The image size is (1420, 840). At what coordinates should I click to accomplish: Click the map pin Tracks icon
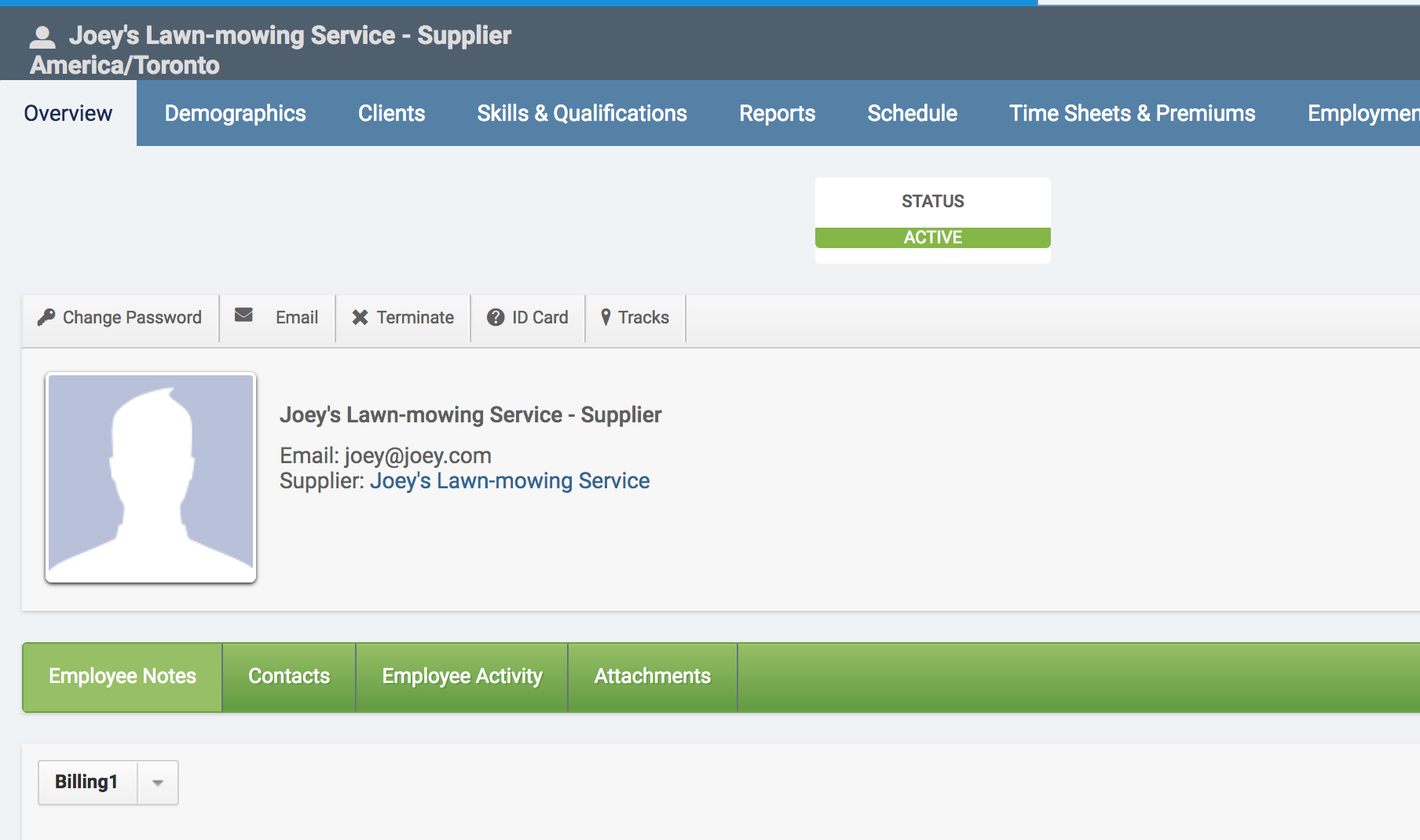coord(606,317)
